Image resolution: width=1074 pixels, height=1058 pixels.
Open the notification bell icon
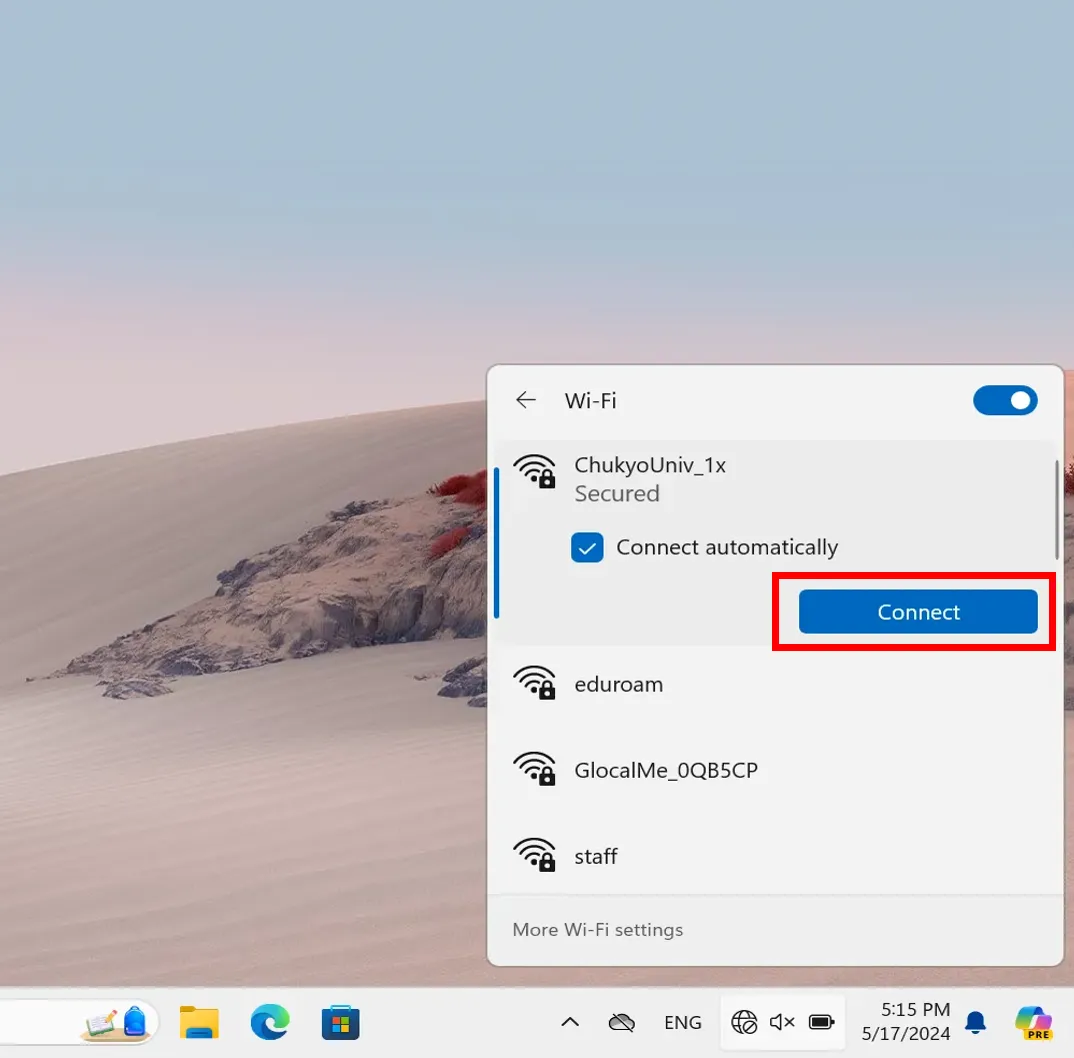pos(975,1022)
